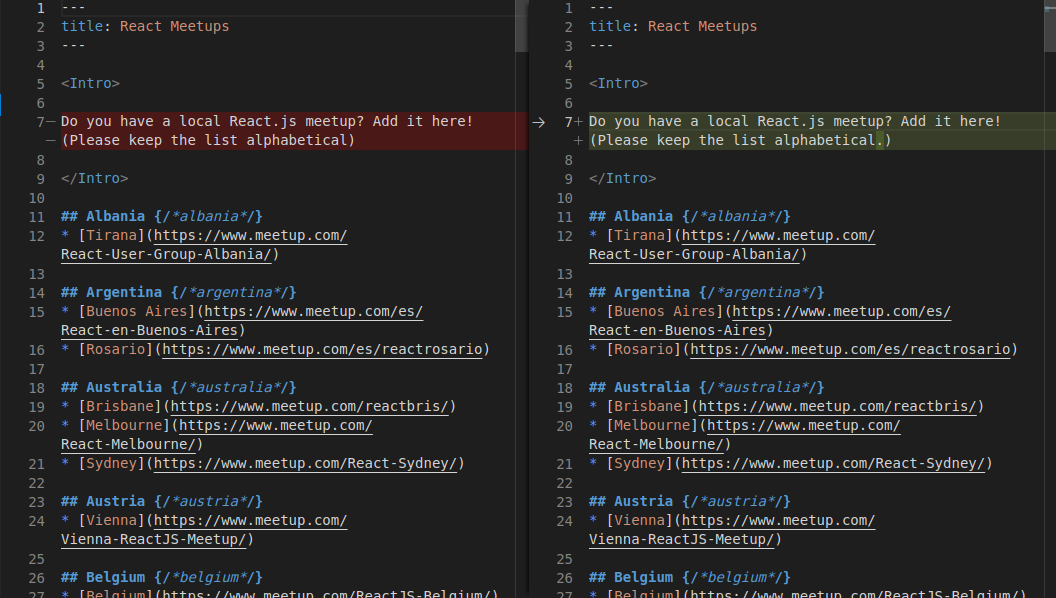
Task: Click line number 18 in the left pane gutter
Action: pyautogui.click(x=36, y=388)
